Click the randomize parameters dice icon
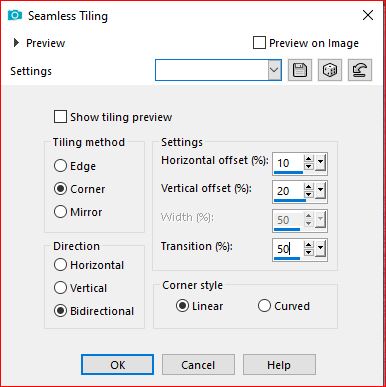The image size is (386, 387). point(330,70)
